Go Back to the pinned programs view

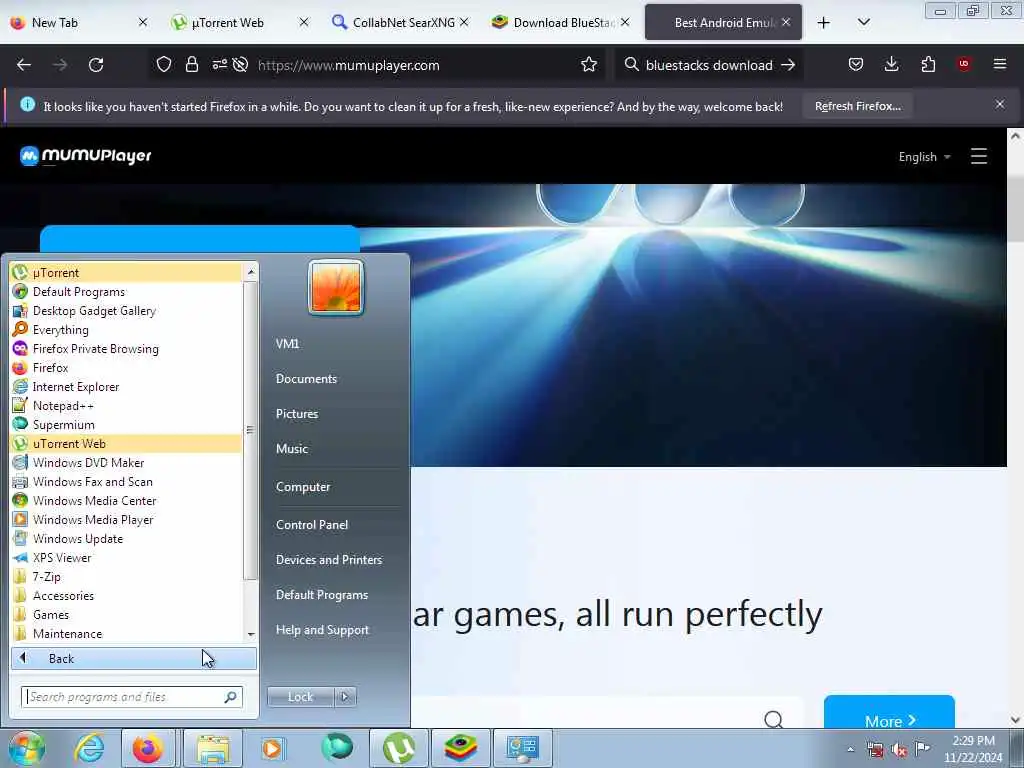click(134, 658)
